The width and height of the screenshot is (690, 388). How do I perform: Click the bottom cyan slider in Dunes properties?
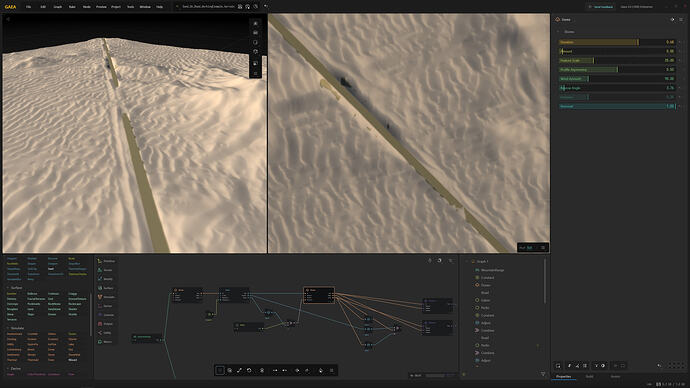pos(617,106)
